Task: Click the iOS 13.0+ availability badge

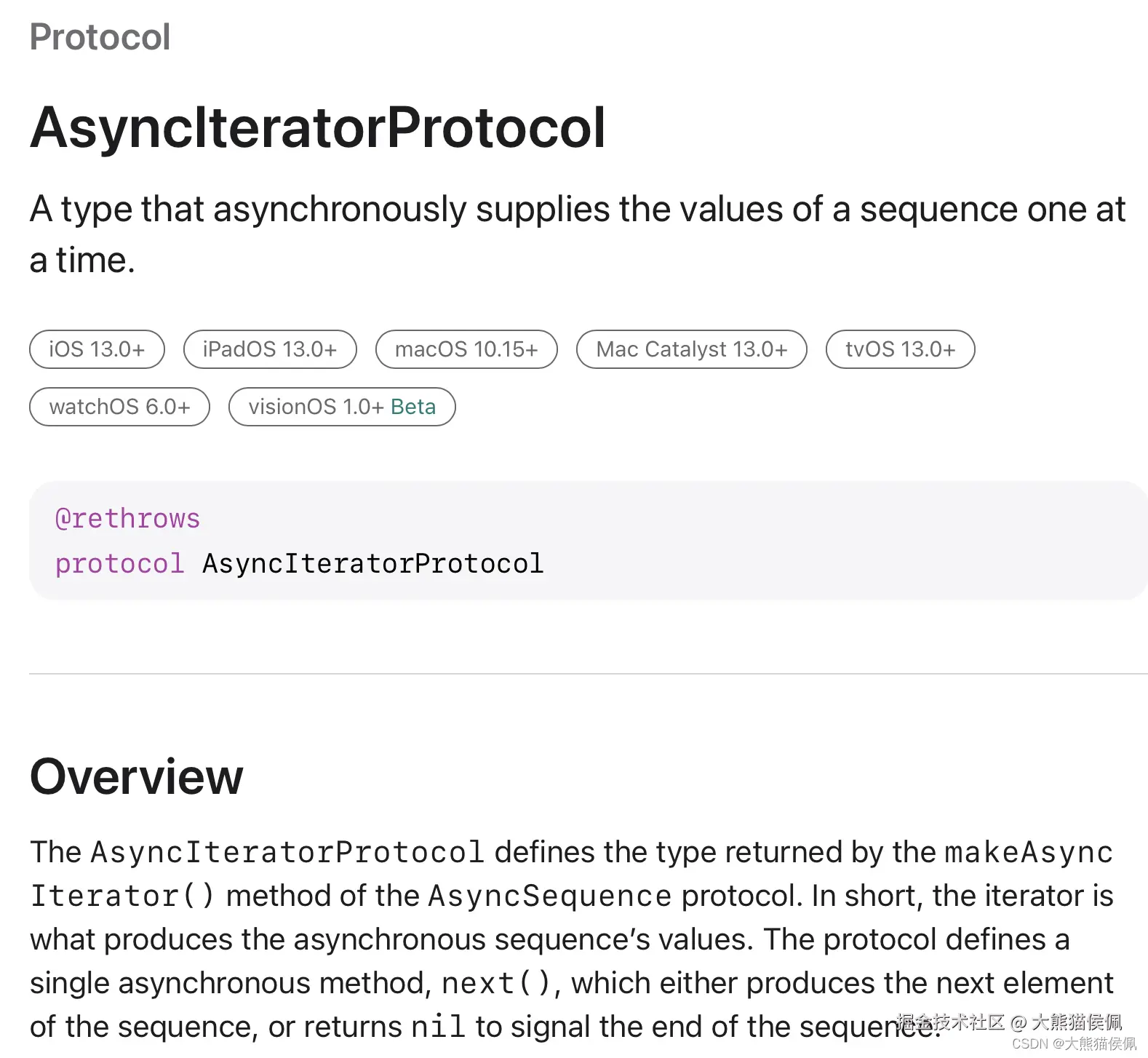Action: pyautogui.click(x=97, y=349)
